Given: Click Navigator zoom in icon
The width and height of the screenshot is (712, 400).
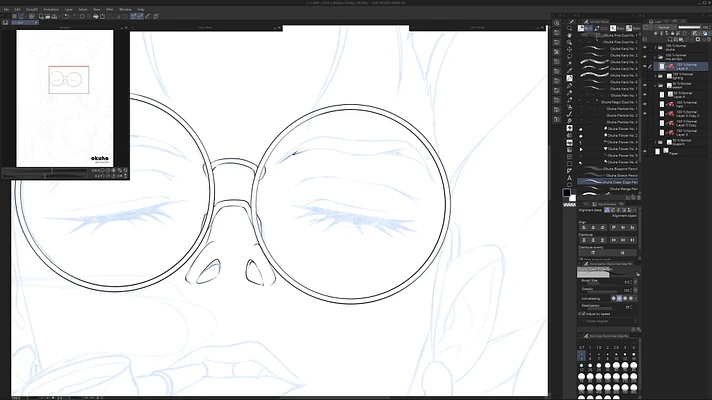Looking at the screenshot, I should [108, 170].
